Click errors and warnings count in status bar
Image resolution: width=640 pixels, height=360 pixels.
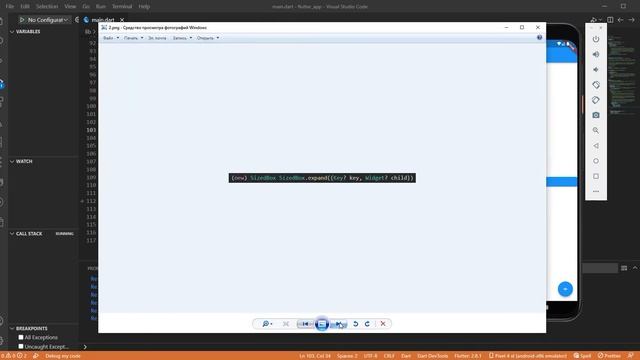click(x=14, y=356)
